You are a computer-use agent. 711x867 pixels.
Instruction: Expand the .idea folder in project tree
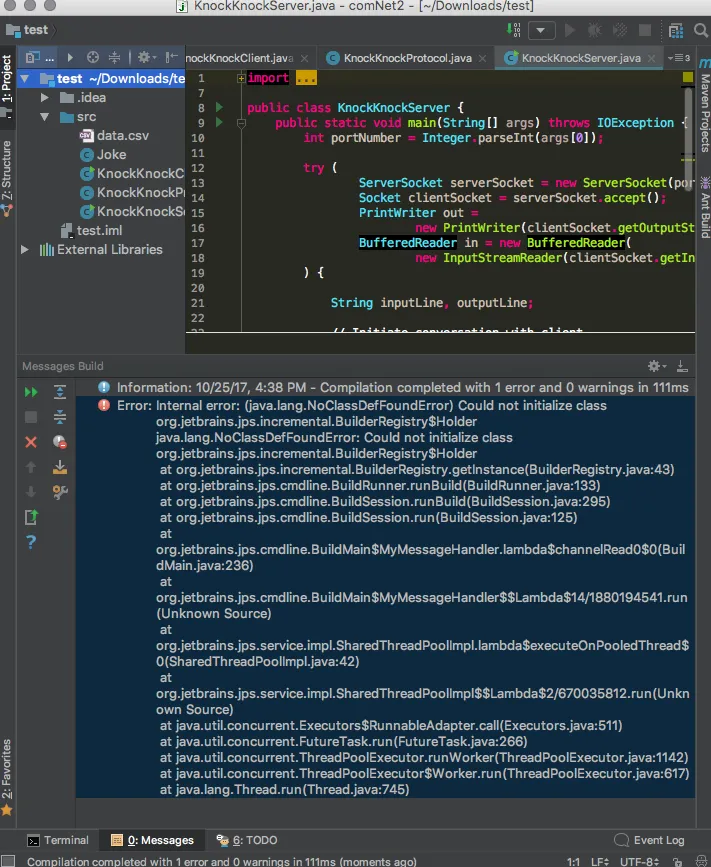click(x=45, y=98)
